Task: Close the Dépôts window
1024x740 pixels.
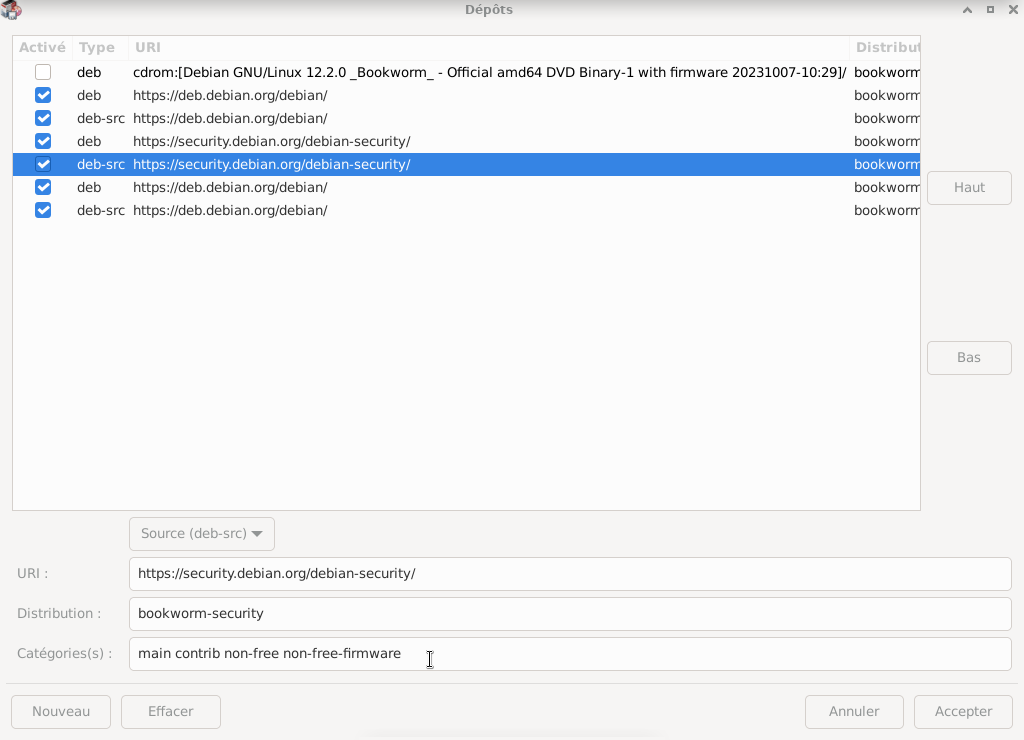Action: pyautogui.click(x=1013, y=10)
